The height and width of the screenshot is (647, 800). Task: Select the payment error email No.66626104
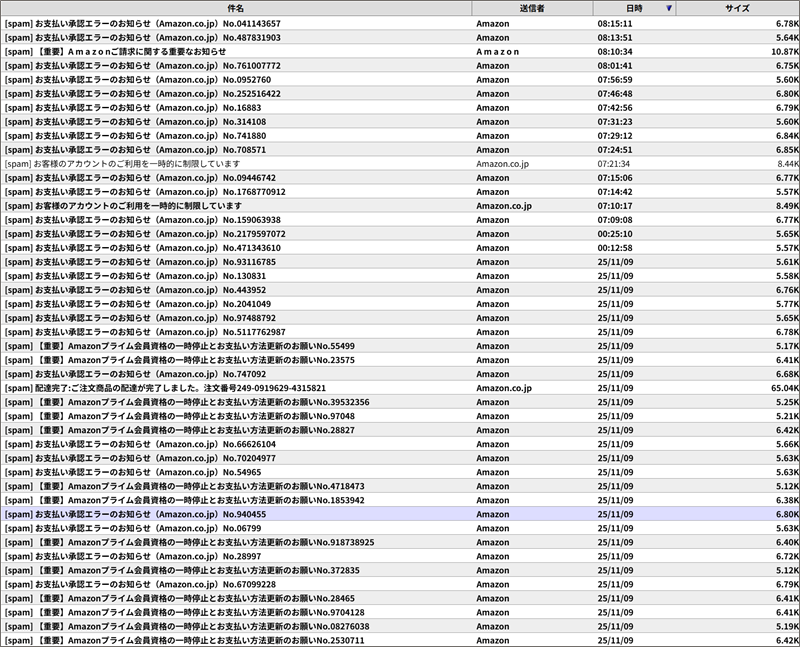click(140, 444)
